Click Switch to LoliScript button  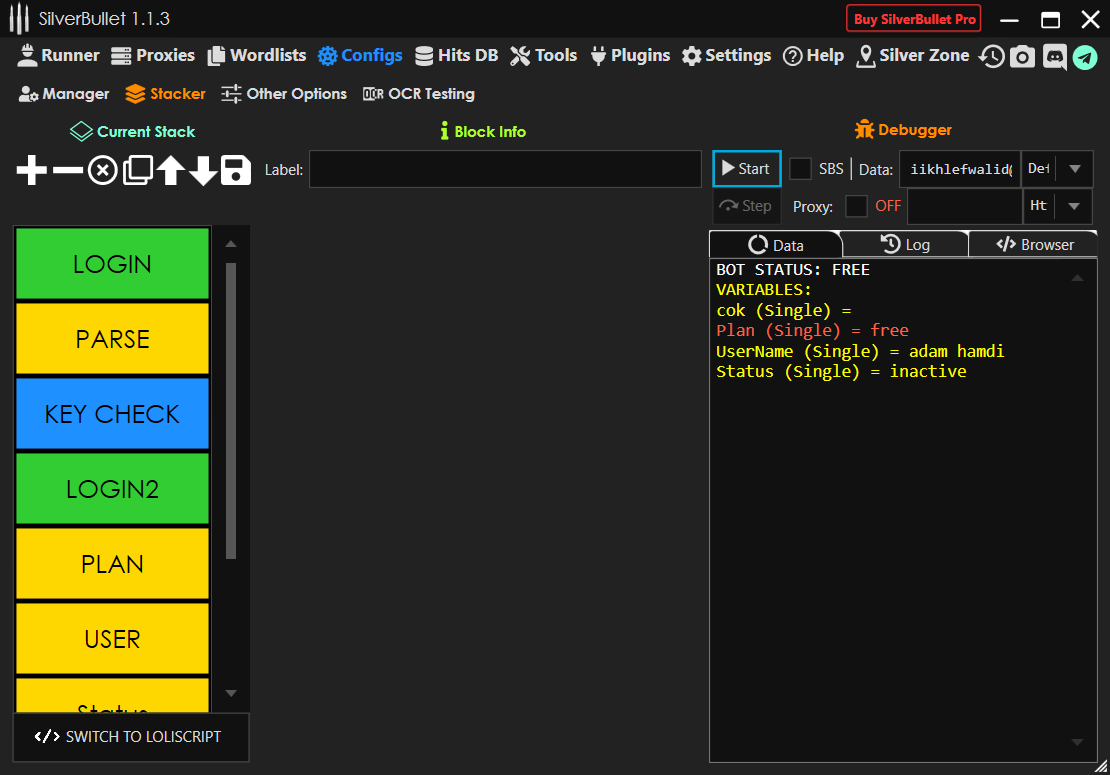coord(130,737)
